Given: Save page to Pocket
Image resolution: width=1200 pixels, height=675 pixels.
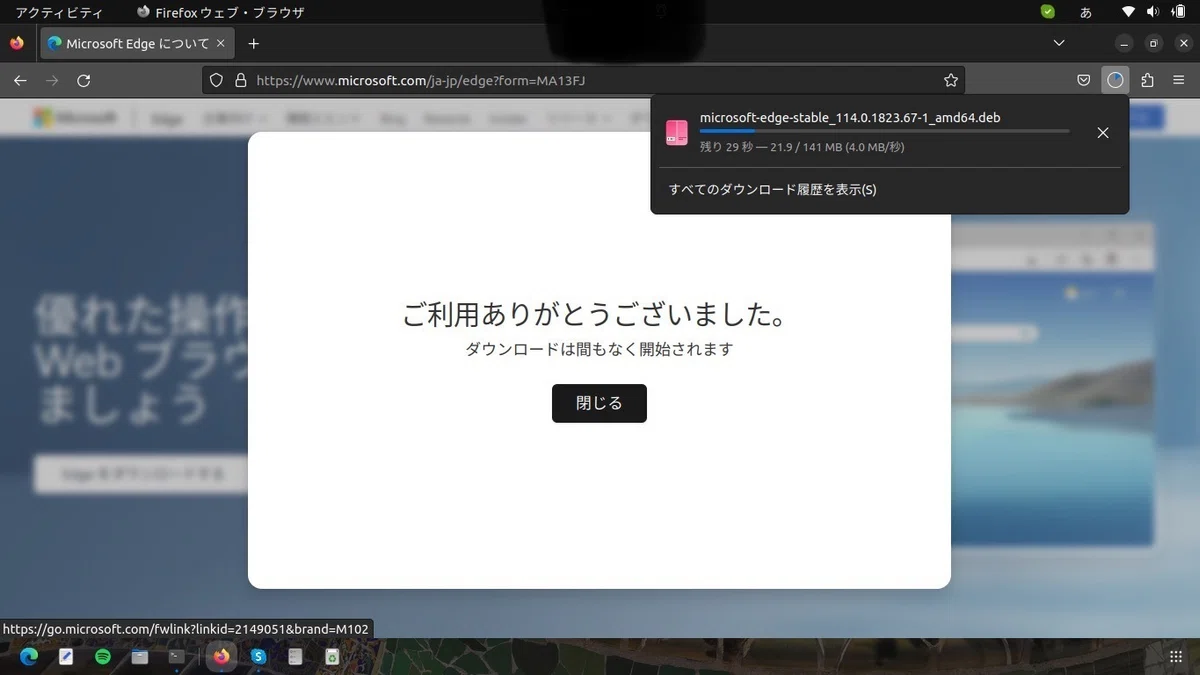Looking at the screenshot, I should (1084, 81).
